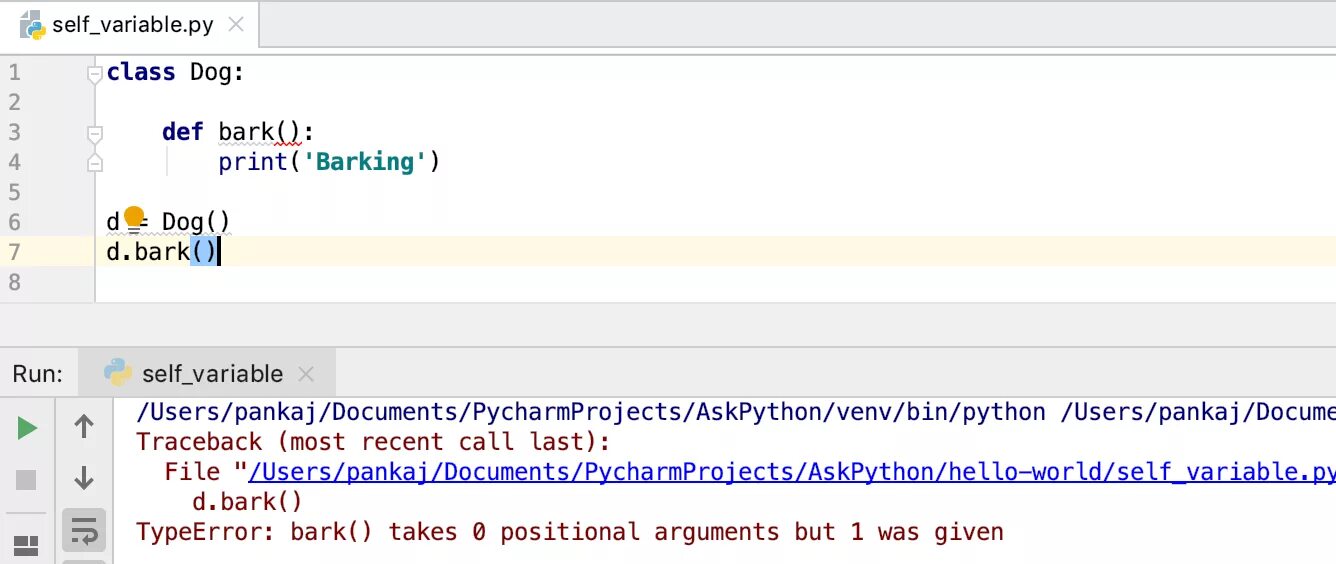1336x564 pixels.
Task: Collapse the bark method fold marker
Action: pos(95,132)
